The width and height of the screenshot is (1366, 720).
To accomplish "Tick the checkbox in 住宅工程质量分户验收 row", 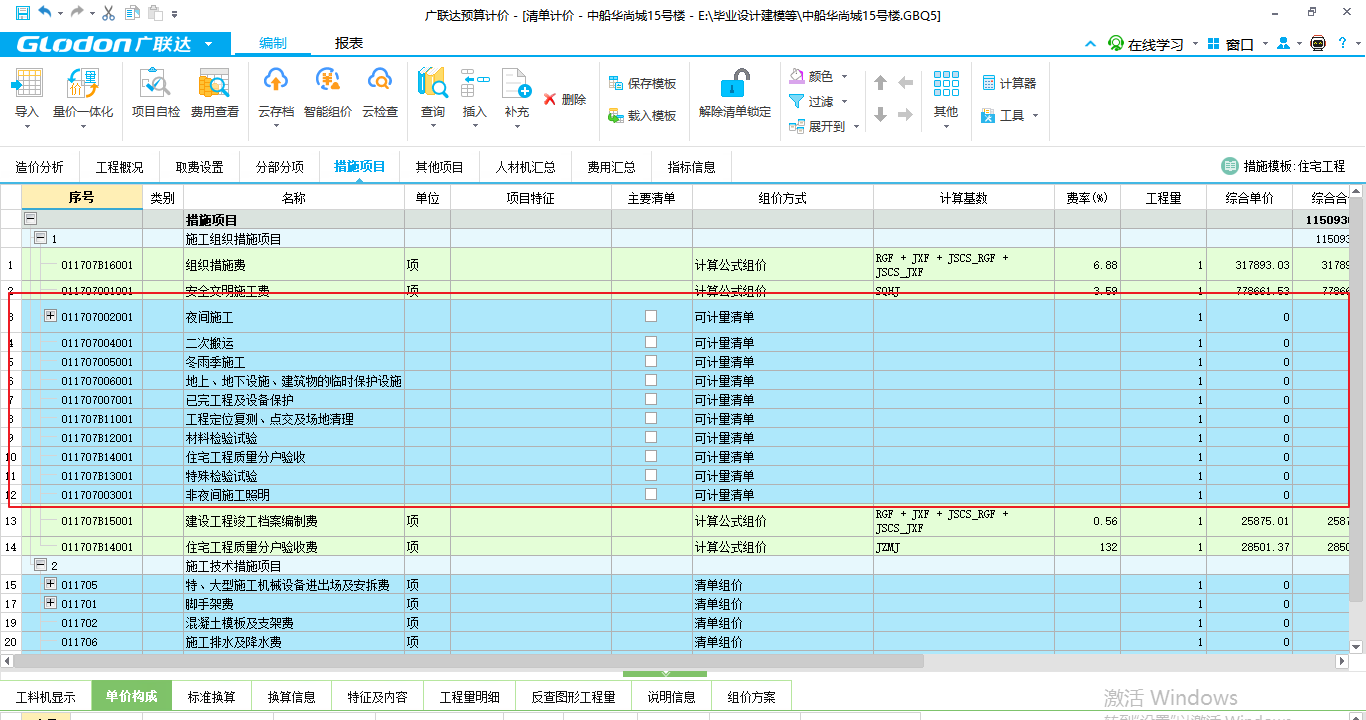I will point(651,456).
